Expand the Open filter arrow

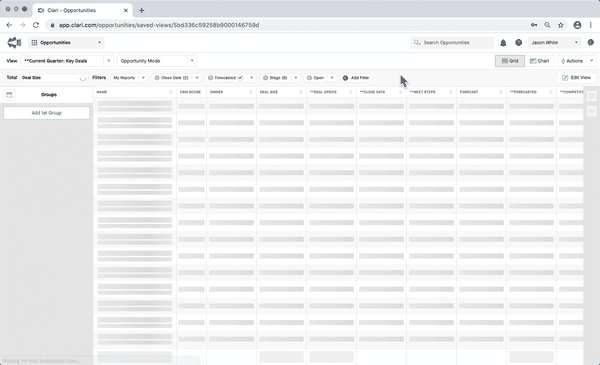(x=332, y=78)
